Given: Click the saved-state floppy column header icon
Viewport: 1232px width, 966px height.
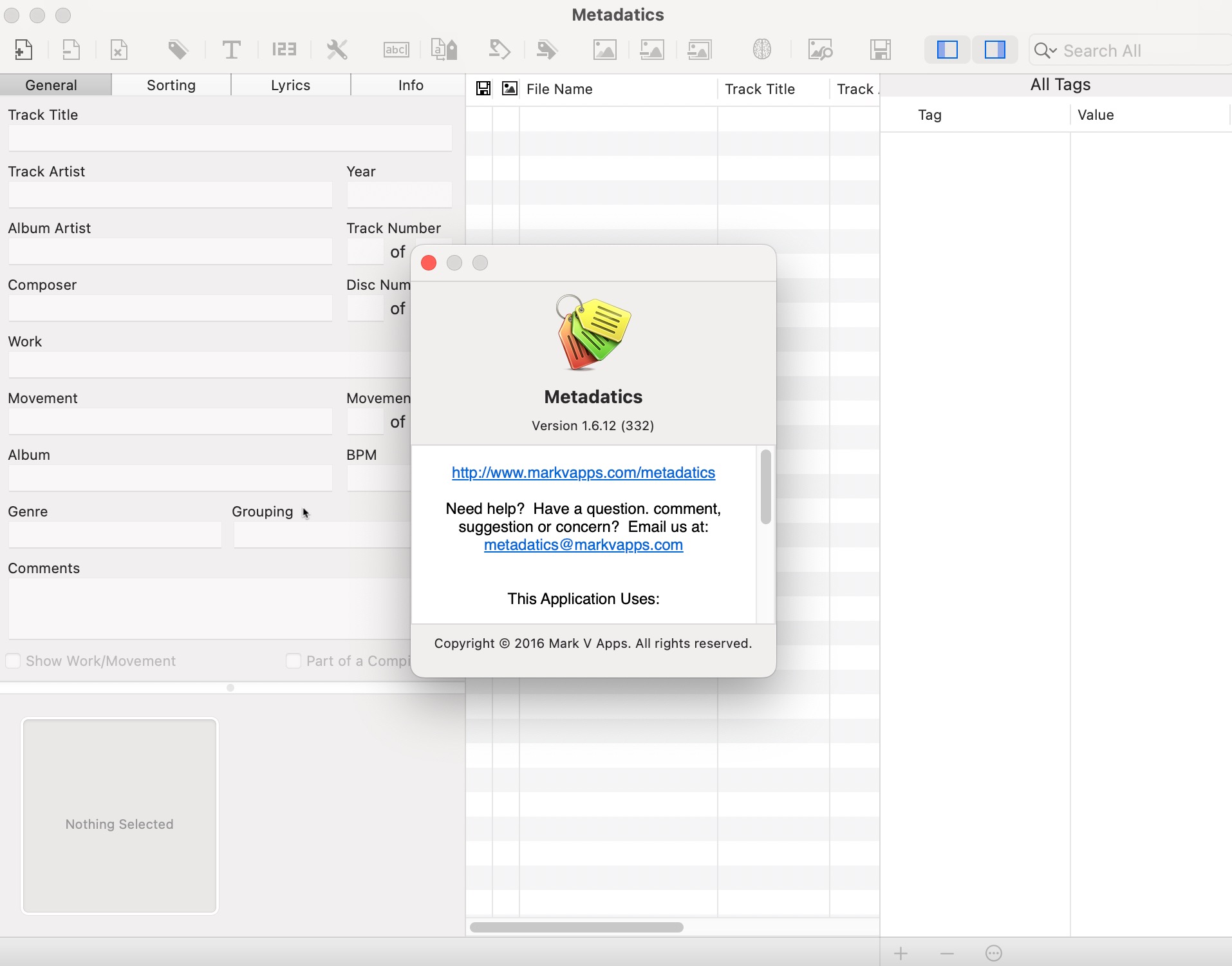Looking at the screenshot, I should click(x=483, y=89).
